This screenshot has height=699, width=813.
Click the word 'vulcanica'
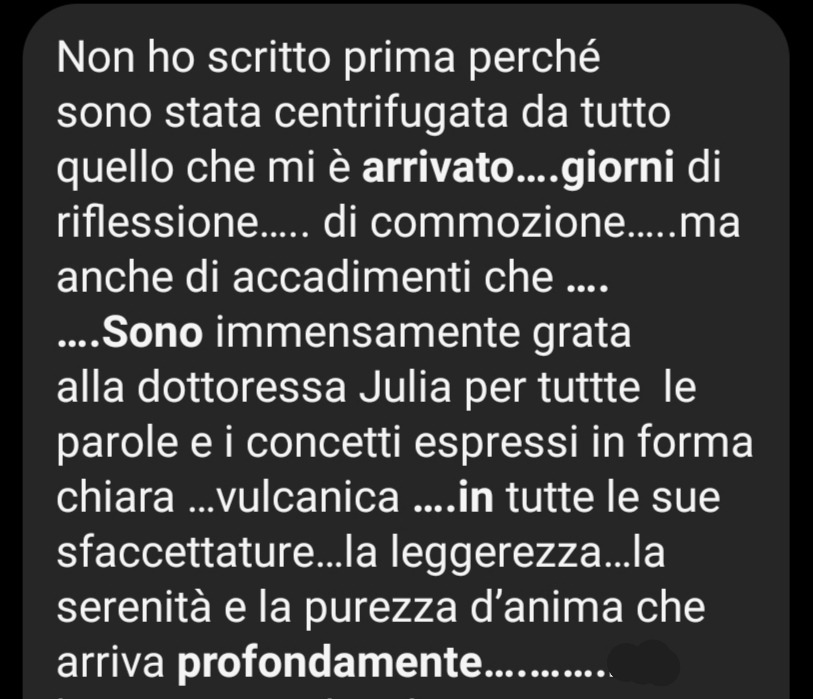click(x=308, y=498)
